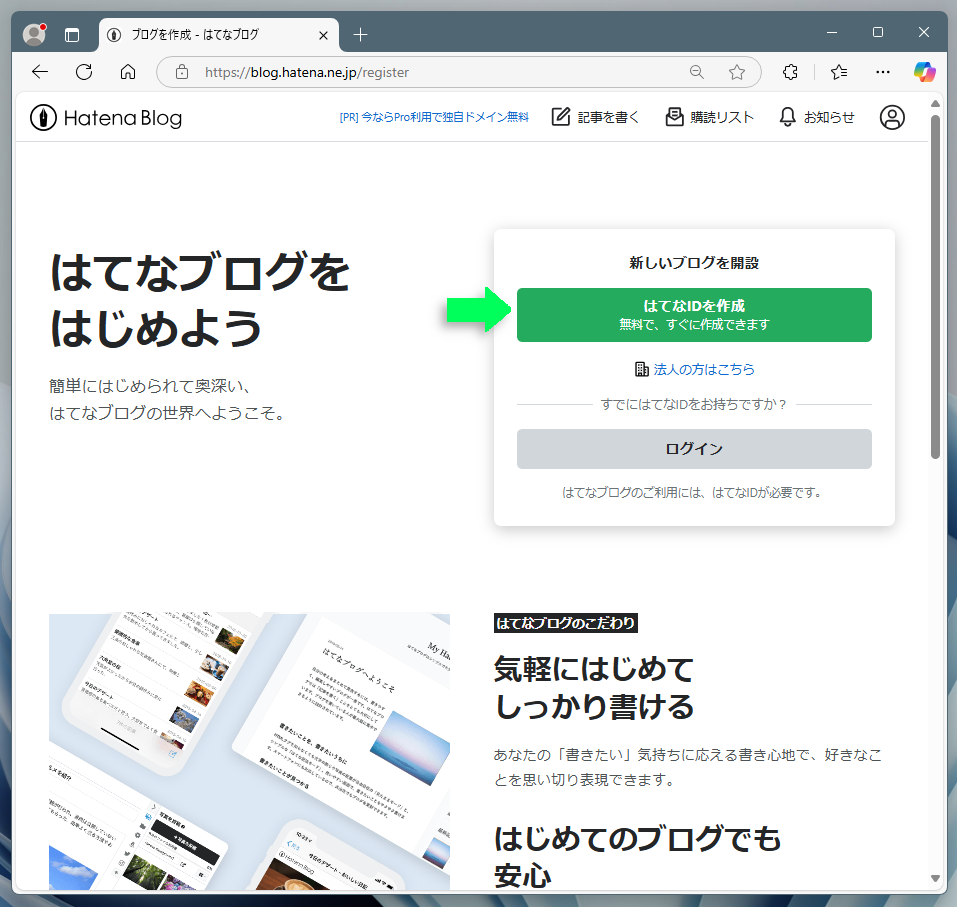The height and width of the screenshot is (907, 957).
Task: Add page to favorites star icon
Action: [x=737, y=72]
